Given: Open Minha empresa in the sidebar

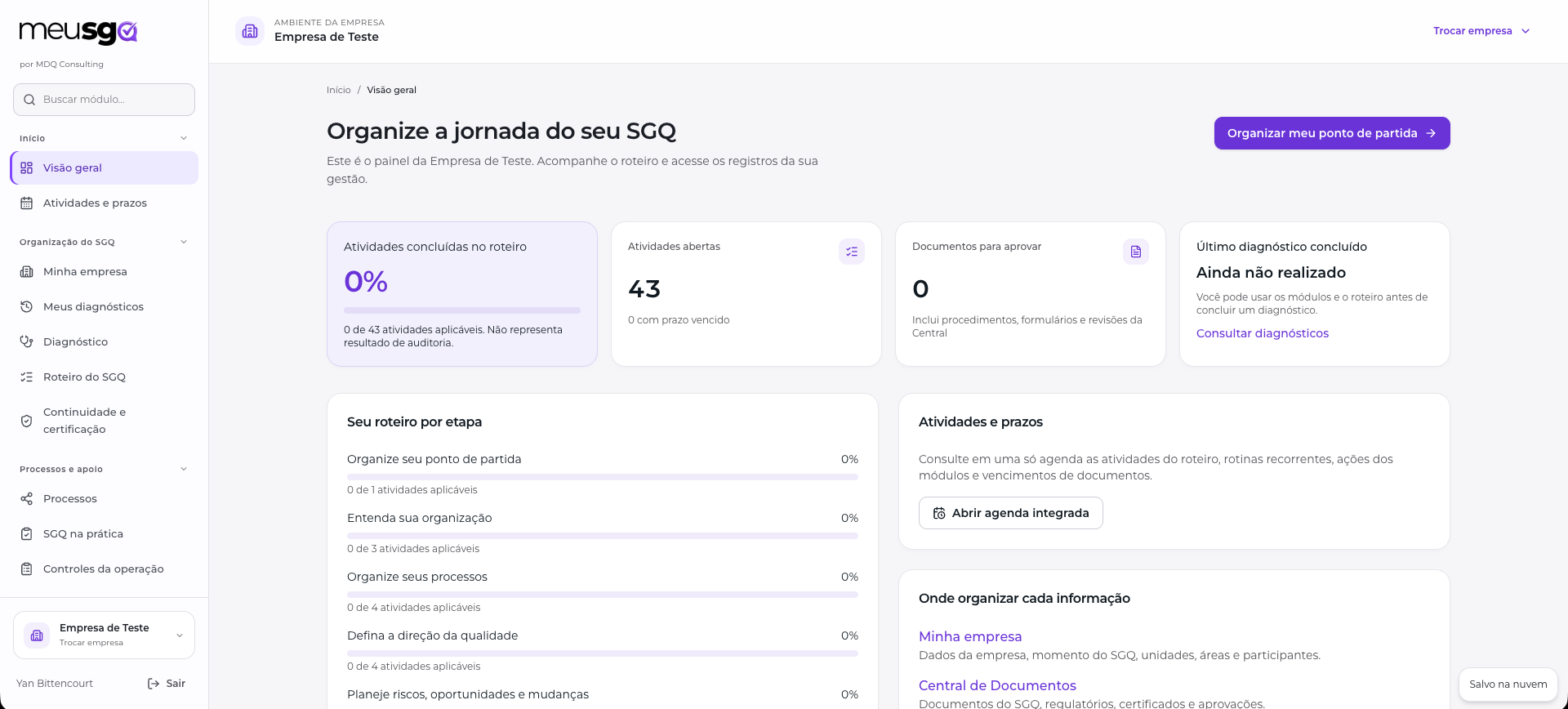Looking at the screenshot, I should [105, 271].
